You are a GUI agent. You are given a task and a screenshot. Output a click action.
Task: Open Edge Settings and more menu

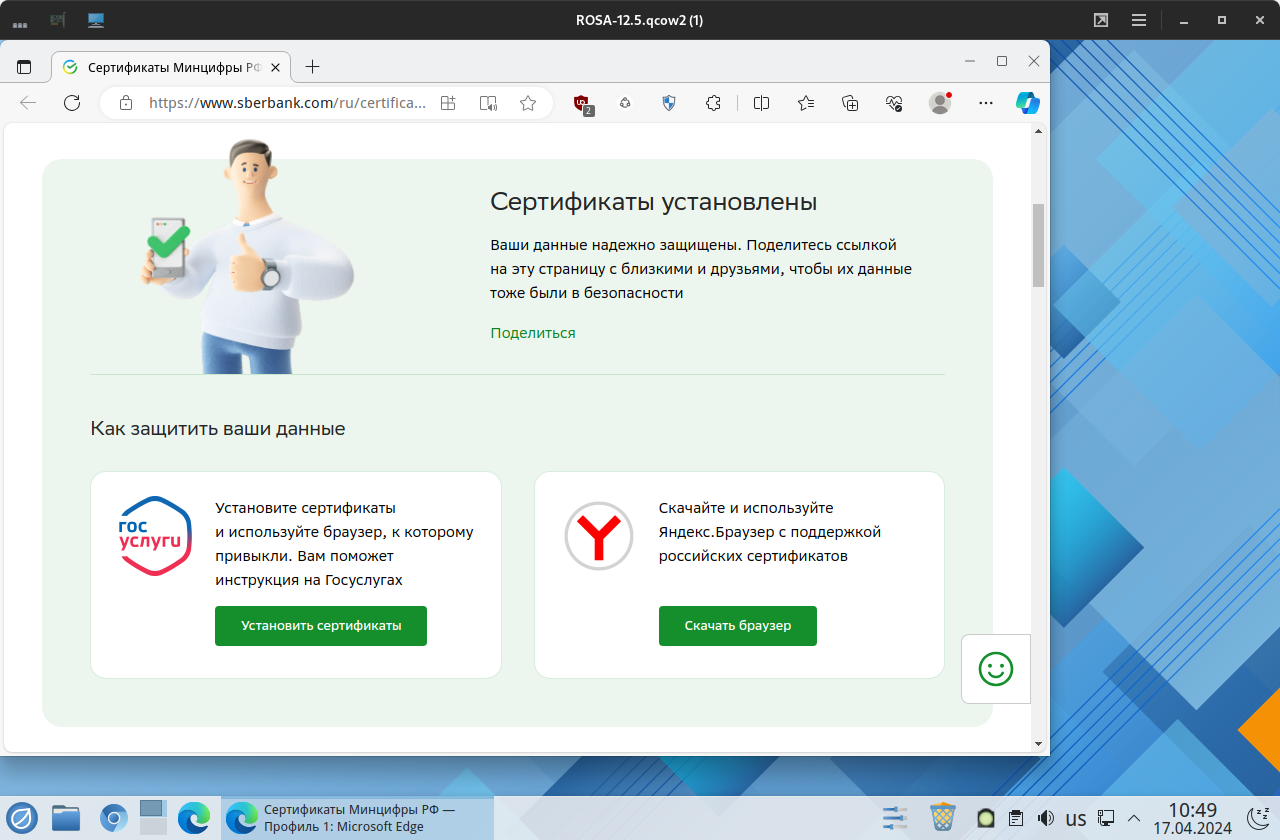pyautogui.click(x=986, y=102)
